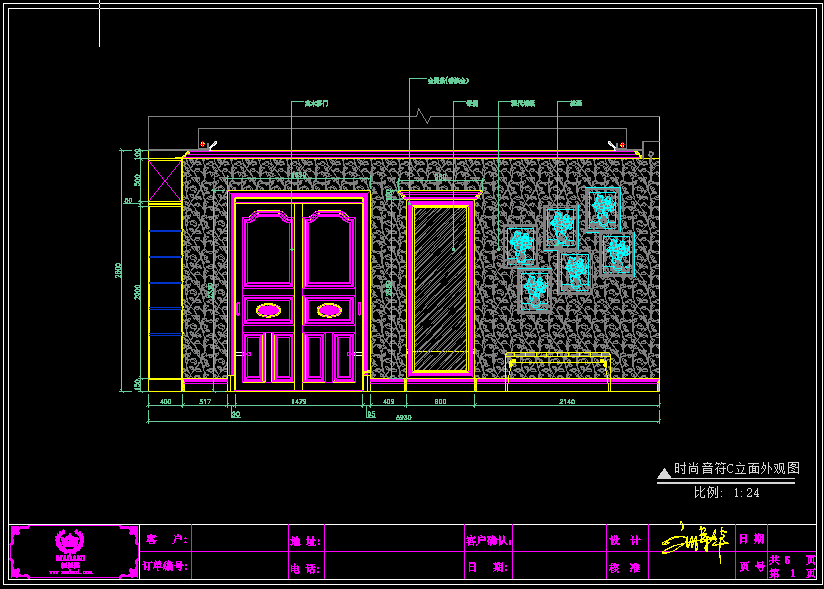
Task: Select the 409 width dimension
Action: click(x=388, y=401)
